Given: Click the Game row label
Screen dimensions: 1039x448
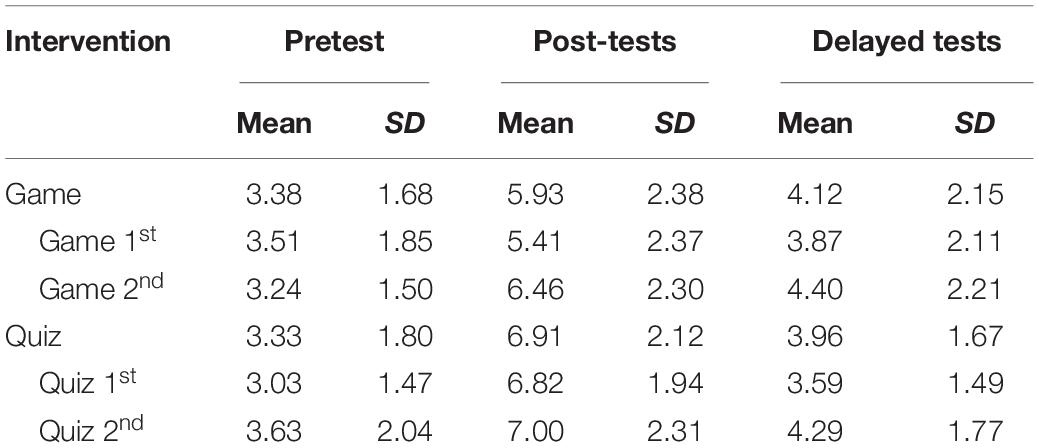Looking at the screenshot, I should click(x=43, y=196).
